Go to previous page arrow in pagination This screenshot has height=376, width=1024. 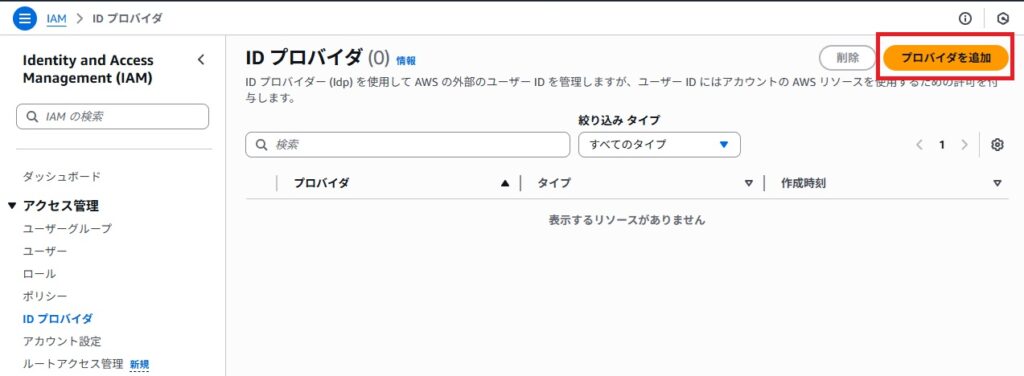pyautogui.click(x=920, y=145)
